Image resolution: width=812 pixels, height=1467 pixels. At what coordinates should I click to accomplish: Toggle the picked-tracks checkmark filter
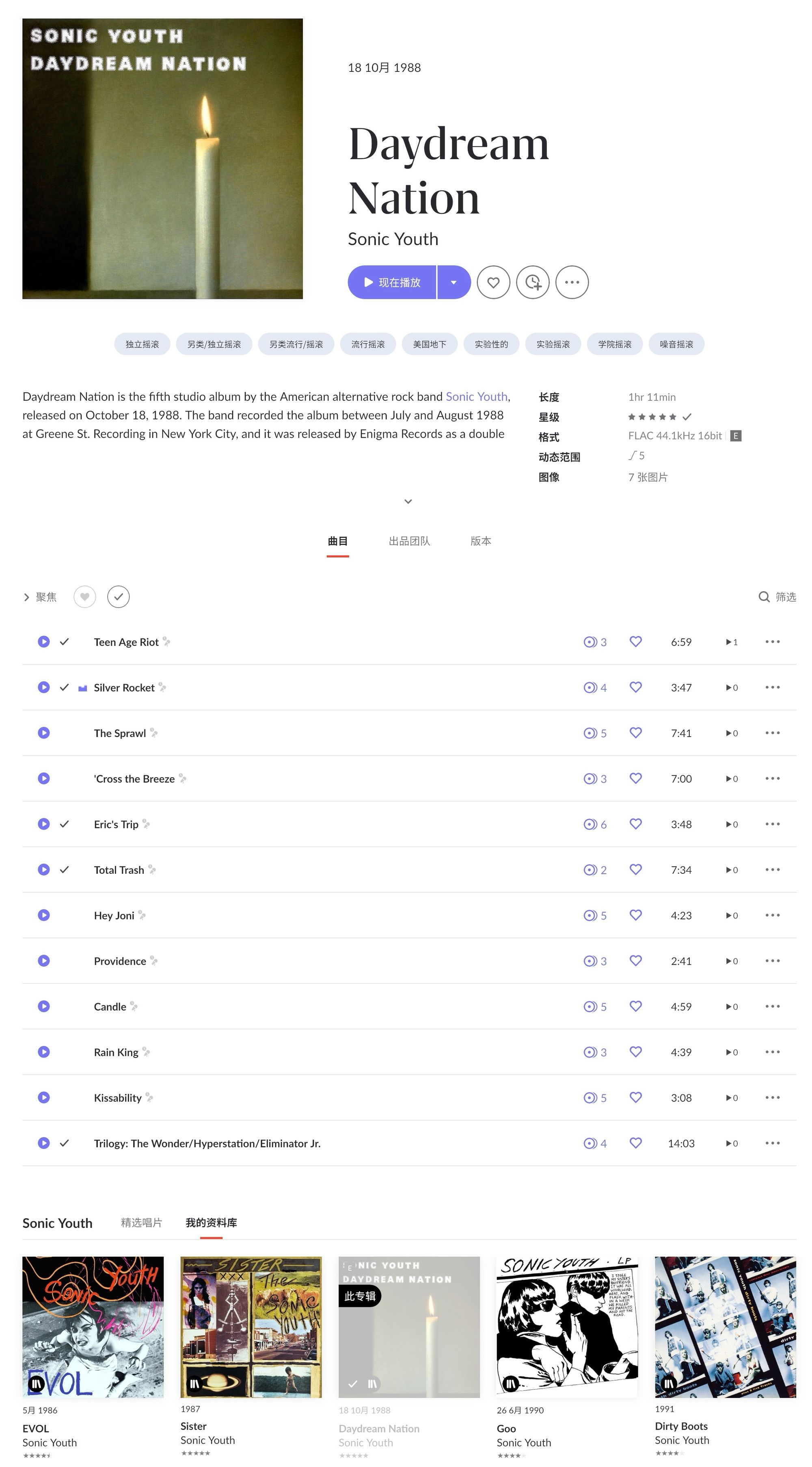point(119,597)
